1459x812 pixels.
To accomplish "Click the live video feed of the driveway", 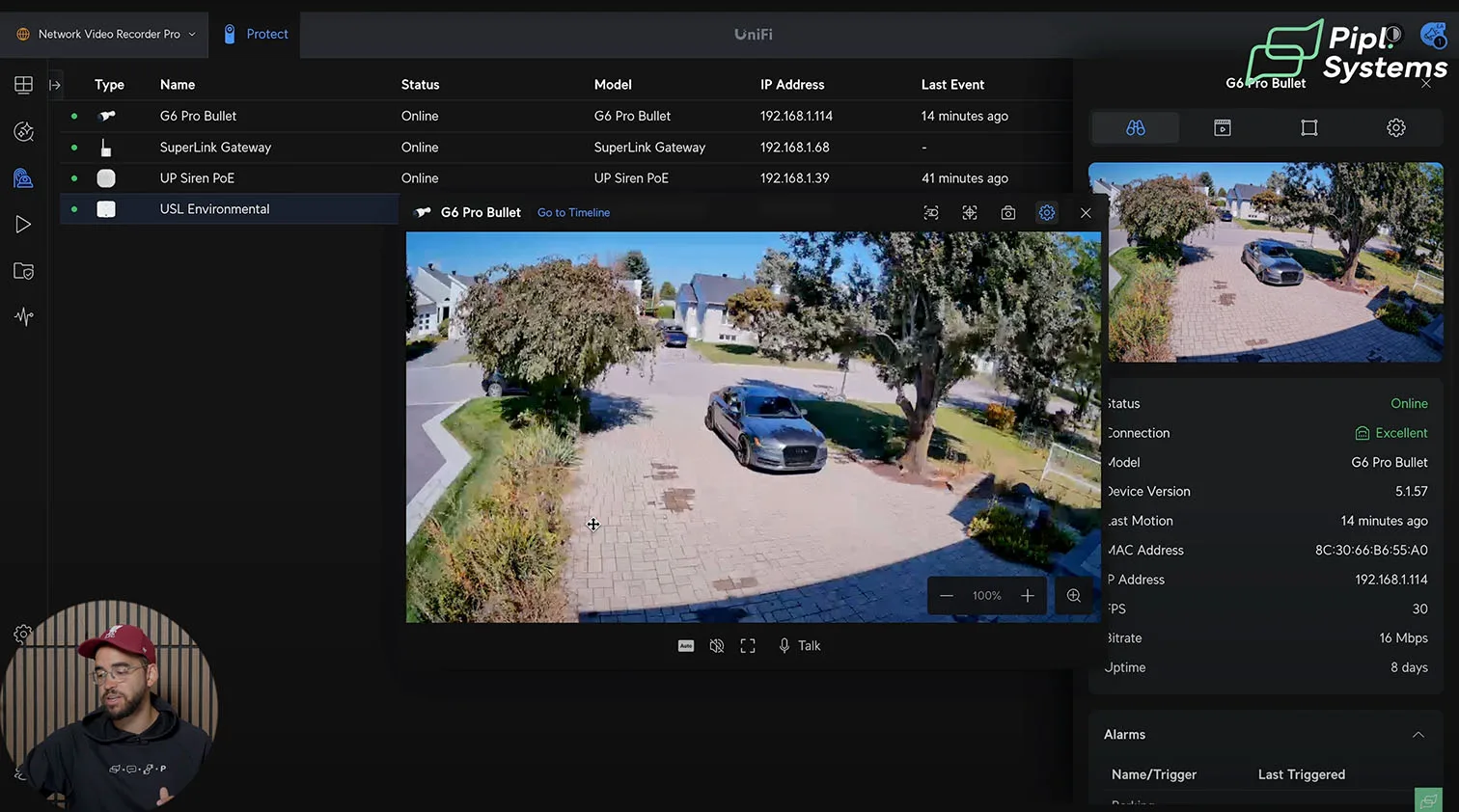I will tap(753, 427).
